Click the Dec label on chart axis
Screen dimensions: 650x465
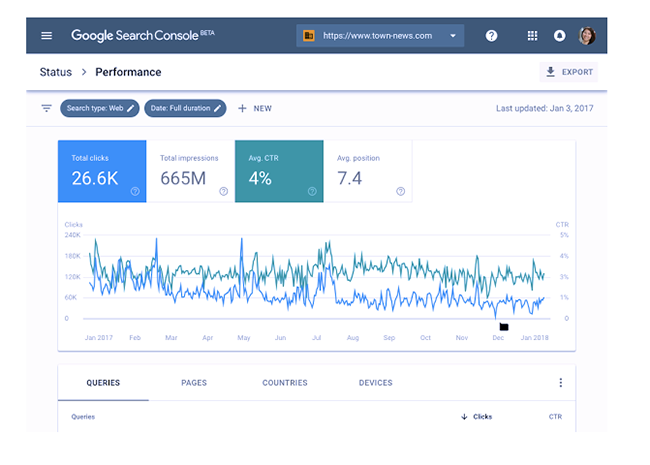tap(498, 338)
